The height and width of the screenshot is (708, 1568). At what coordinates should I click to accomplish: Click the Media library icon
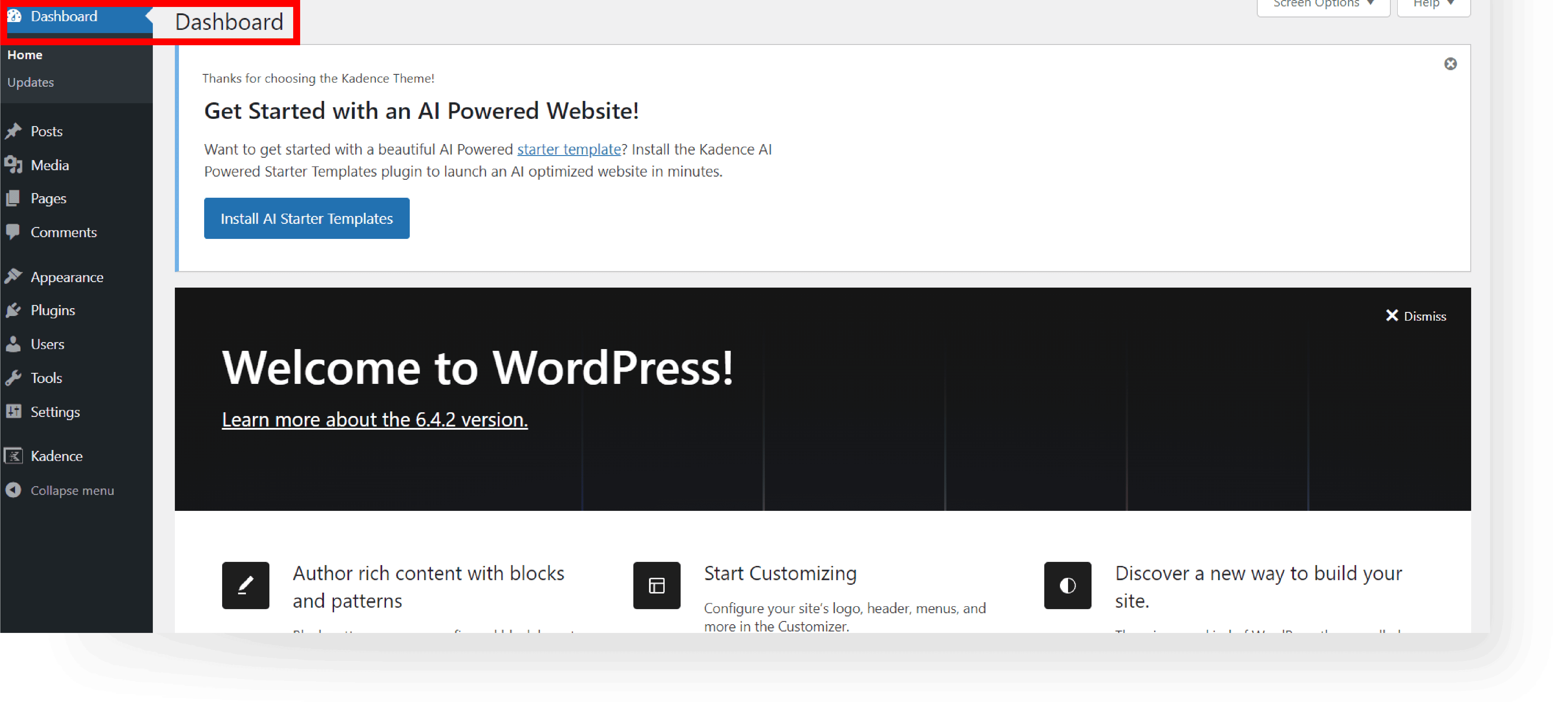13,164
